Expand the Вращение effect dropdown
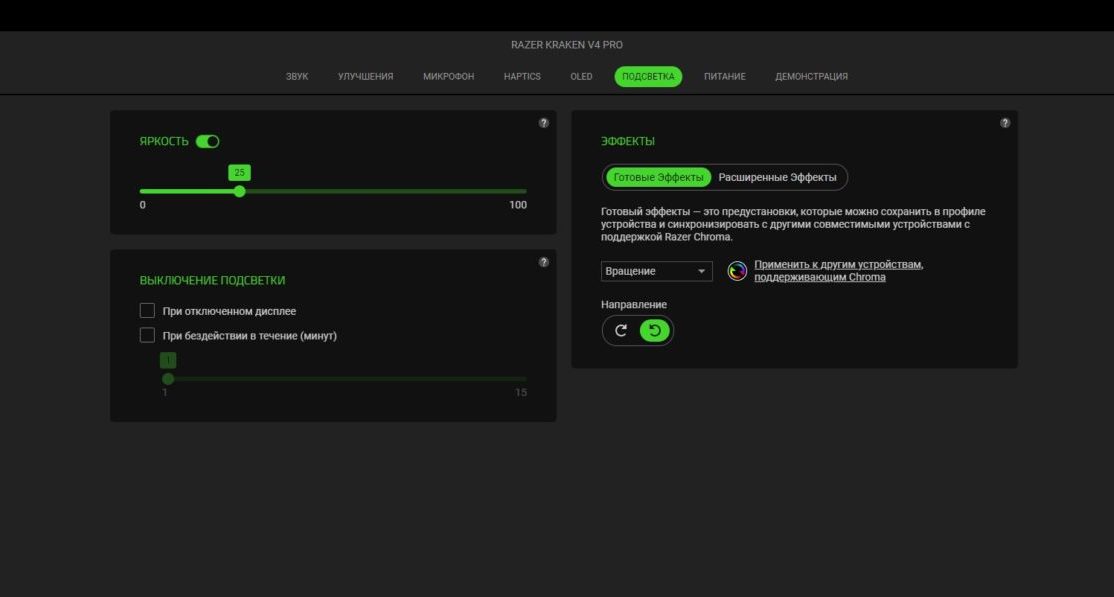Viewport: 1114px width, 597px height. (656, 271)
